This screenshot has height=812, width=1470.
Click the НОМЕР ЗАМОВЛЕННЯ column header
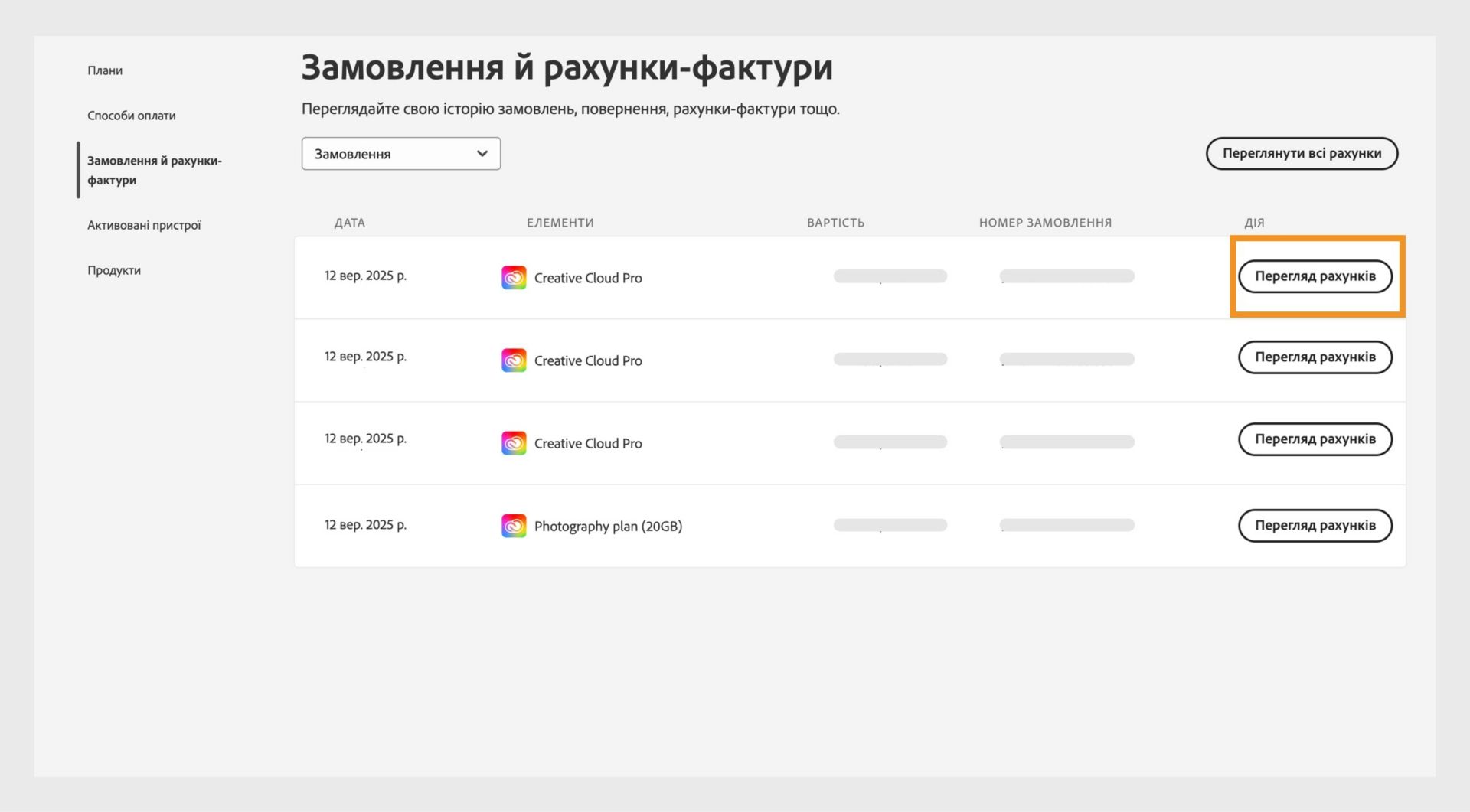(1046, 223)
